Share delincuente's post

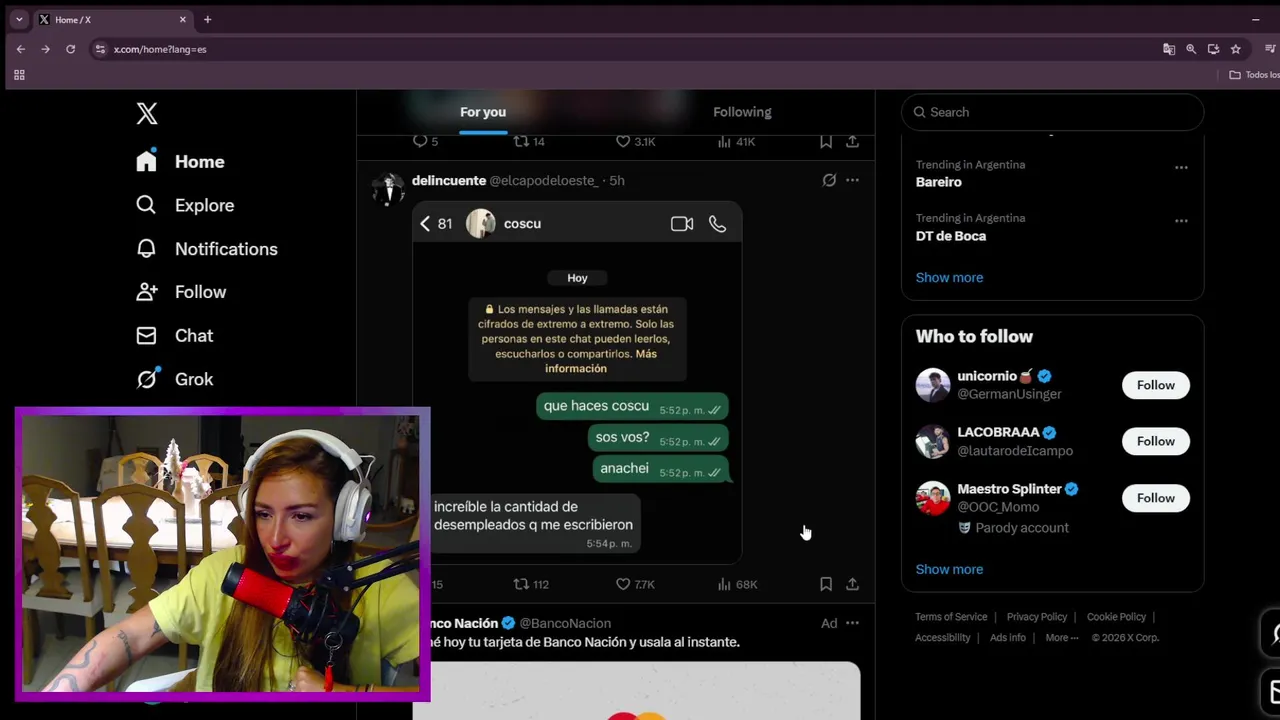852,584
